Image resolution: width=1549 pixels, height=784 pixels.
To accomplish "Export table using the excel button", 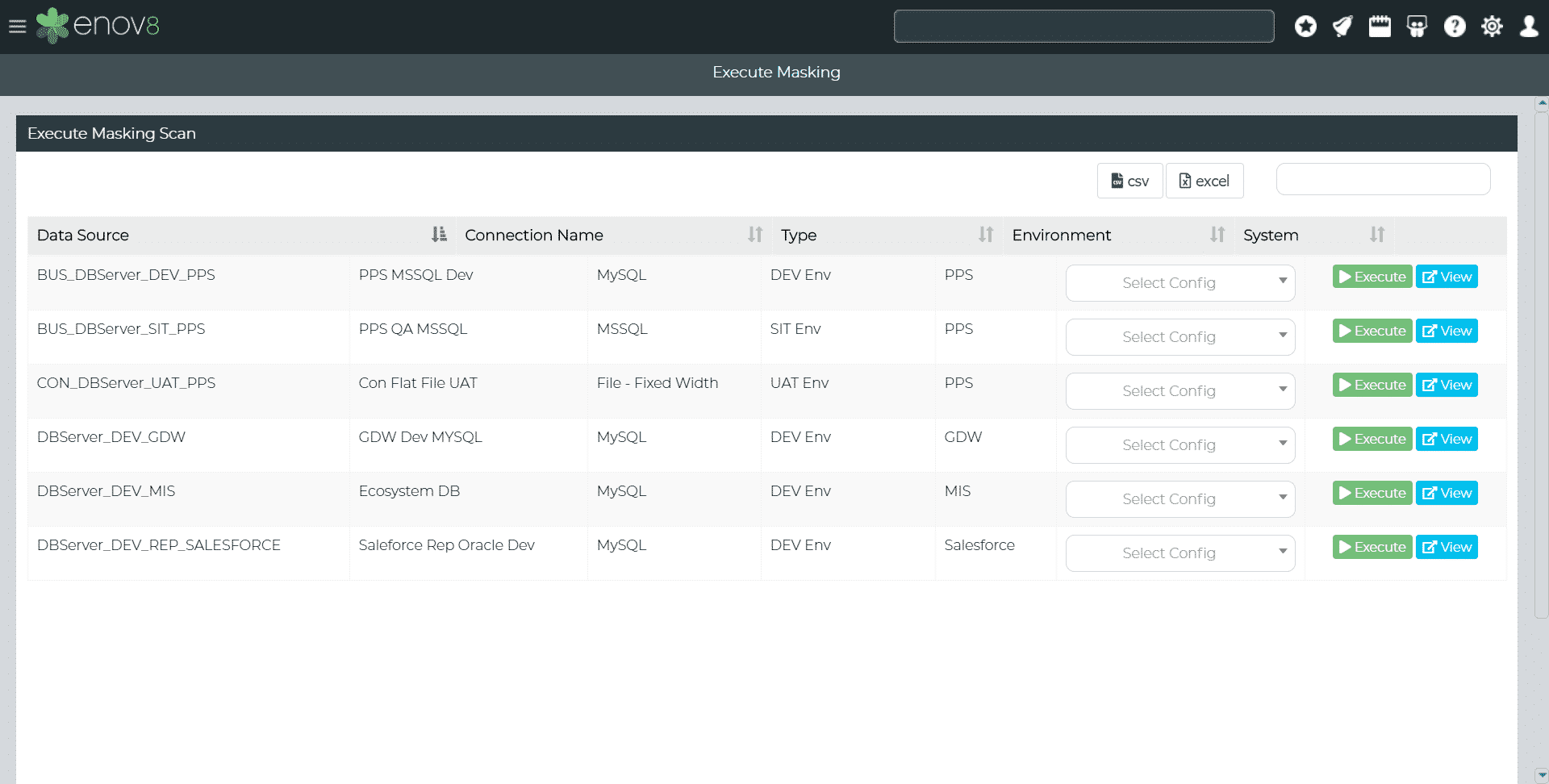I will coord(1204,181).
